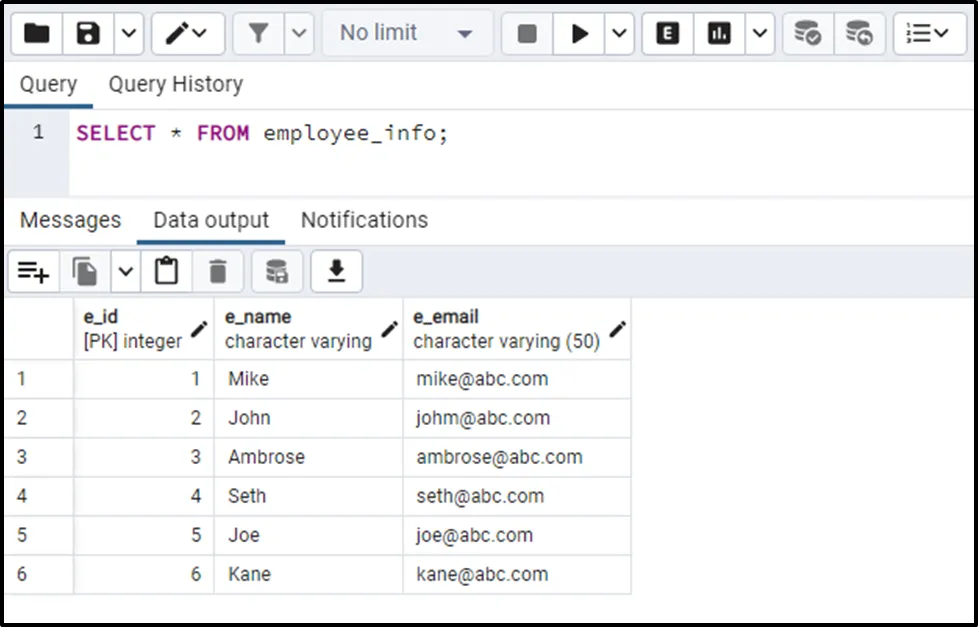
Task: Click the Download results icon
Action: click(x=337, y=271)
